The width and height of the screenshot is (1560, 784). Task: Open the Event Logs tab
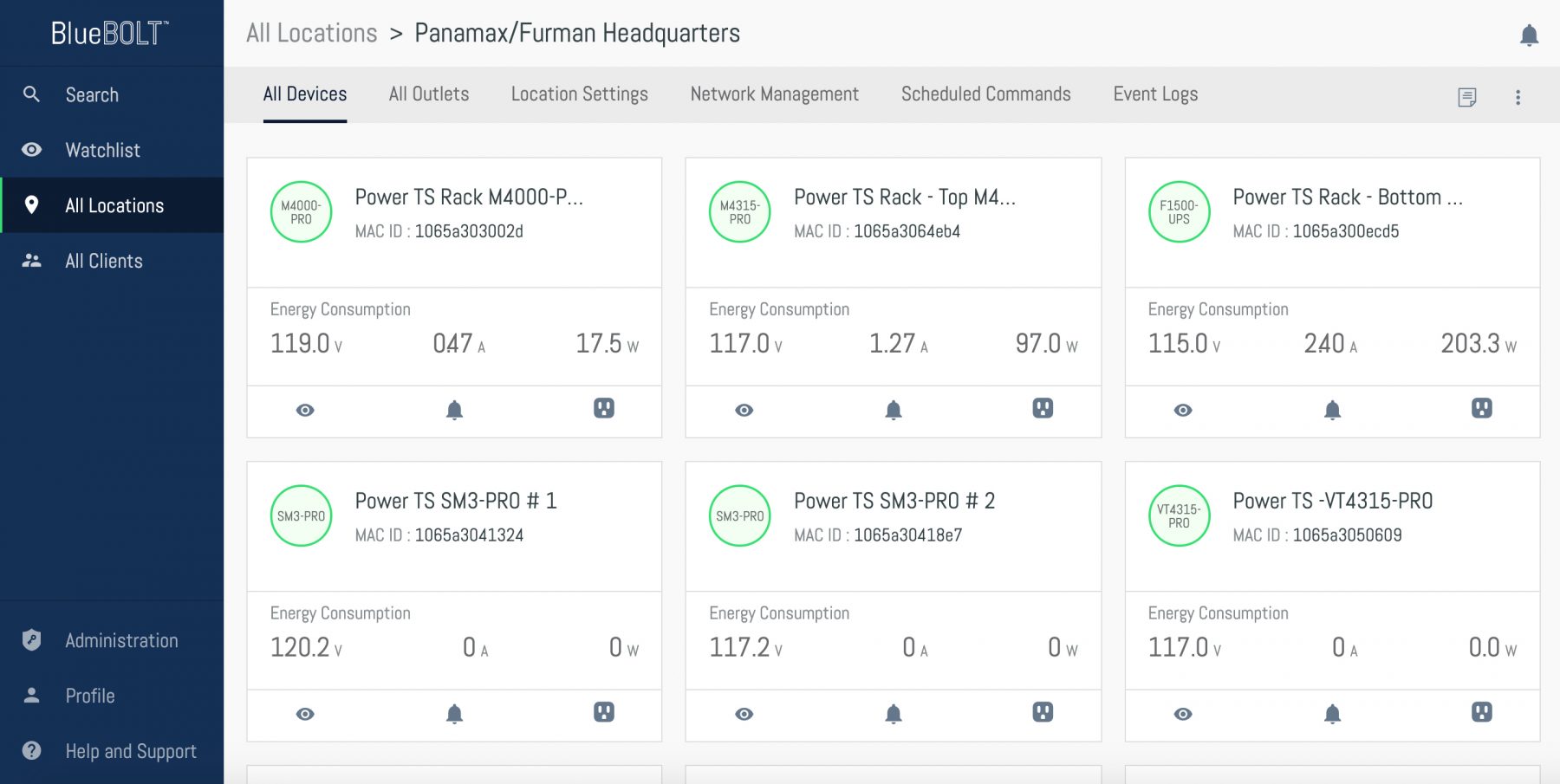pyautogui.click(x=1155, y=94)
